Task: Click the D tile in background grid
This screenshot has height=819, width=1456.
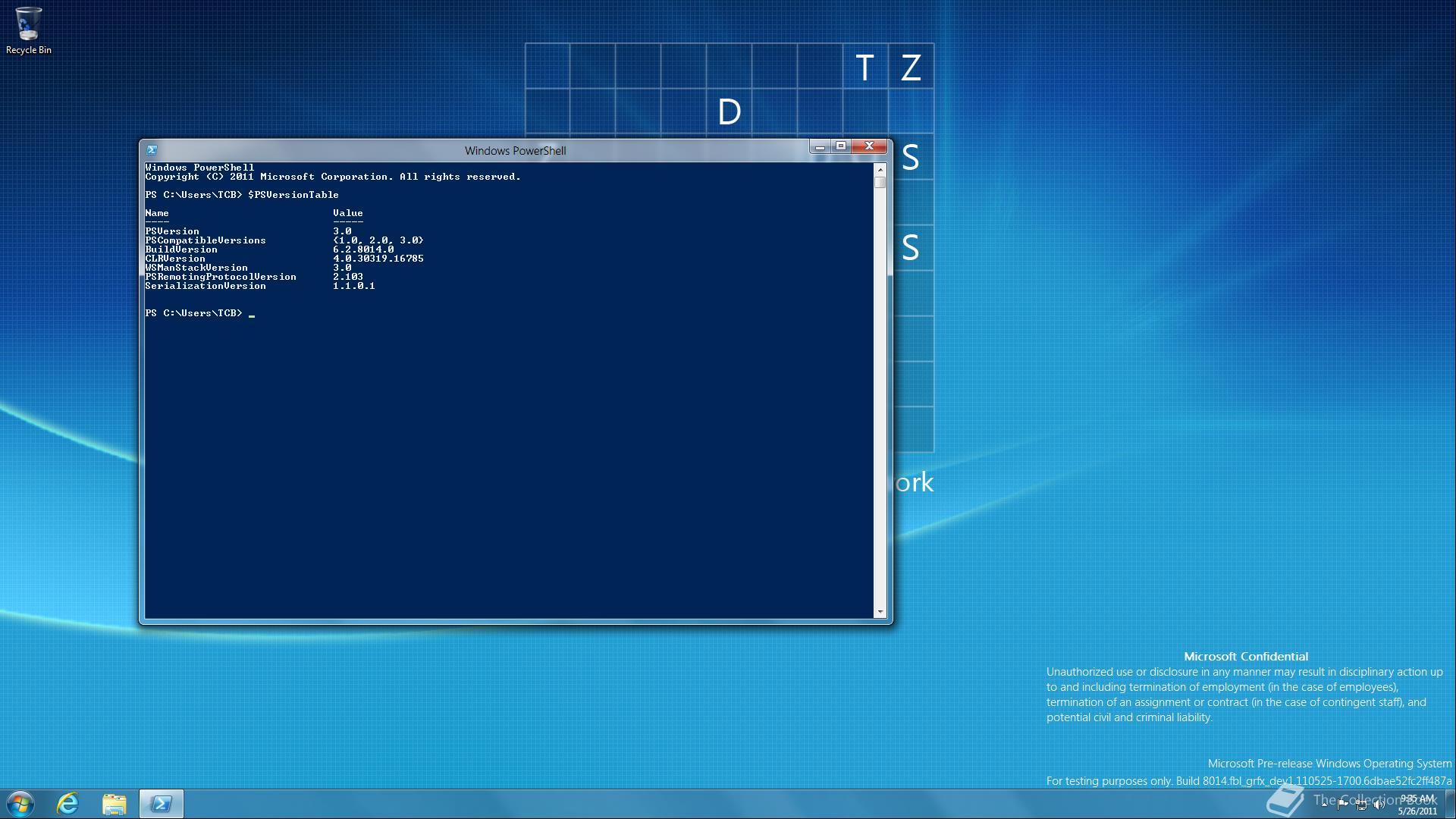Action: pyautogui.click(x=729, y=111)
